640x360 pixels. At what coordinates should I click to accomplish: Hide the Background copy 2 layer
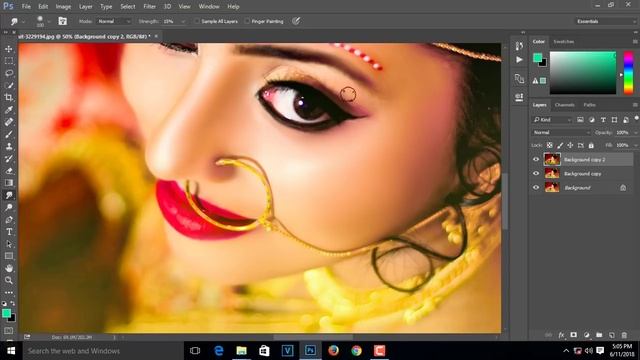[536, 160]
